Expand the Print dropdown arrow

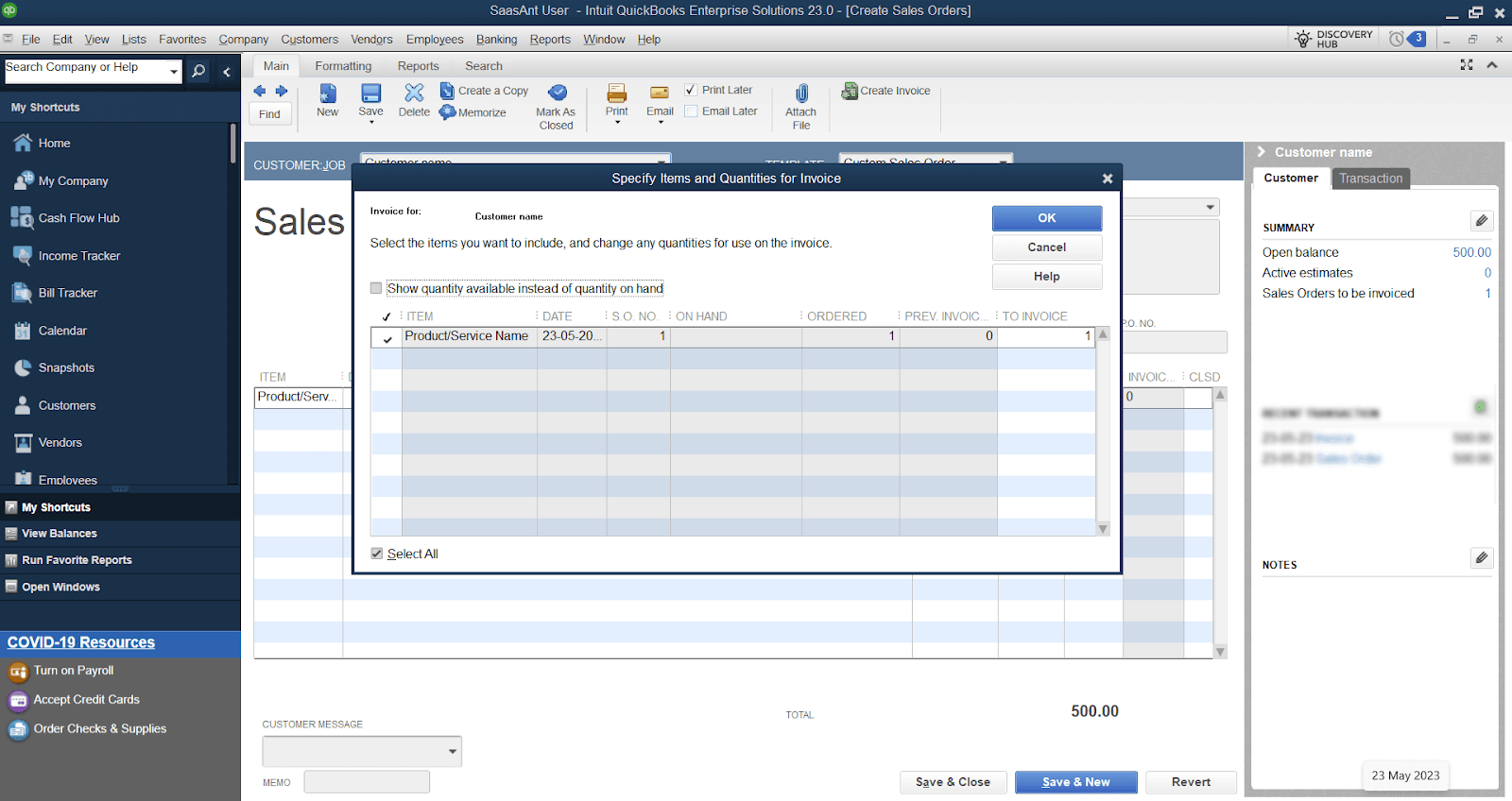[x=617, y=122]
